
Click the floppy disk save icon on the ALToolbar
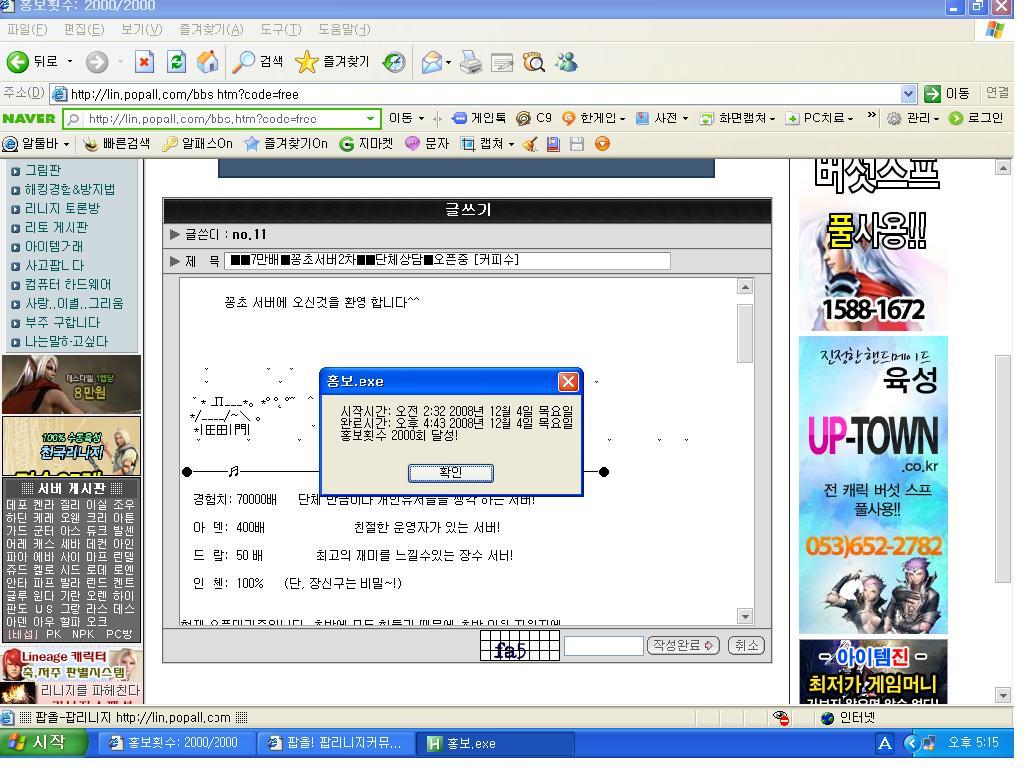coord(577,144)
